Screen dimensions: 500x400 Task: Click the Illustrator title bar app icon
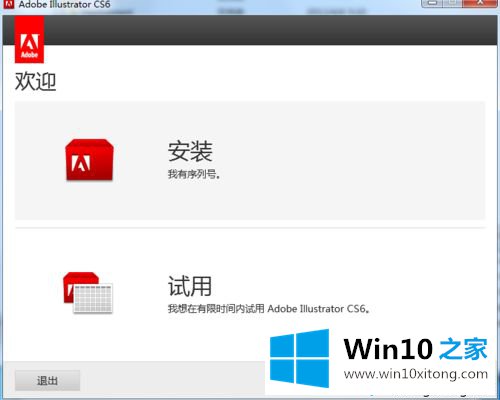tap(9, 4)
